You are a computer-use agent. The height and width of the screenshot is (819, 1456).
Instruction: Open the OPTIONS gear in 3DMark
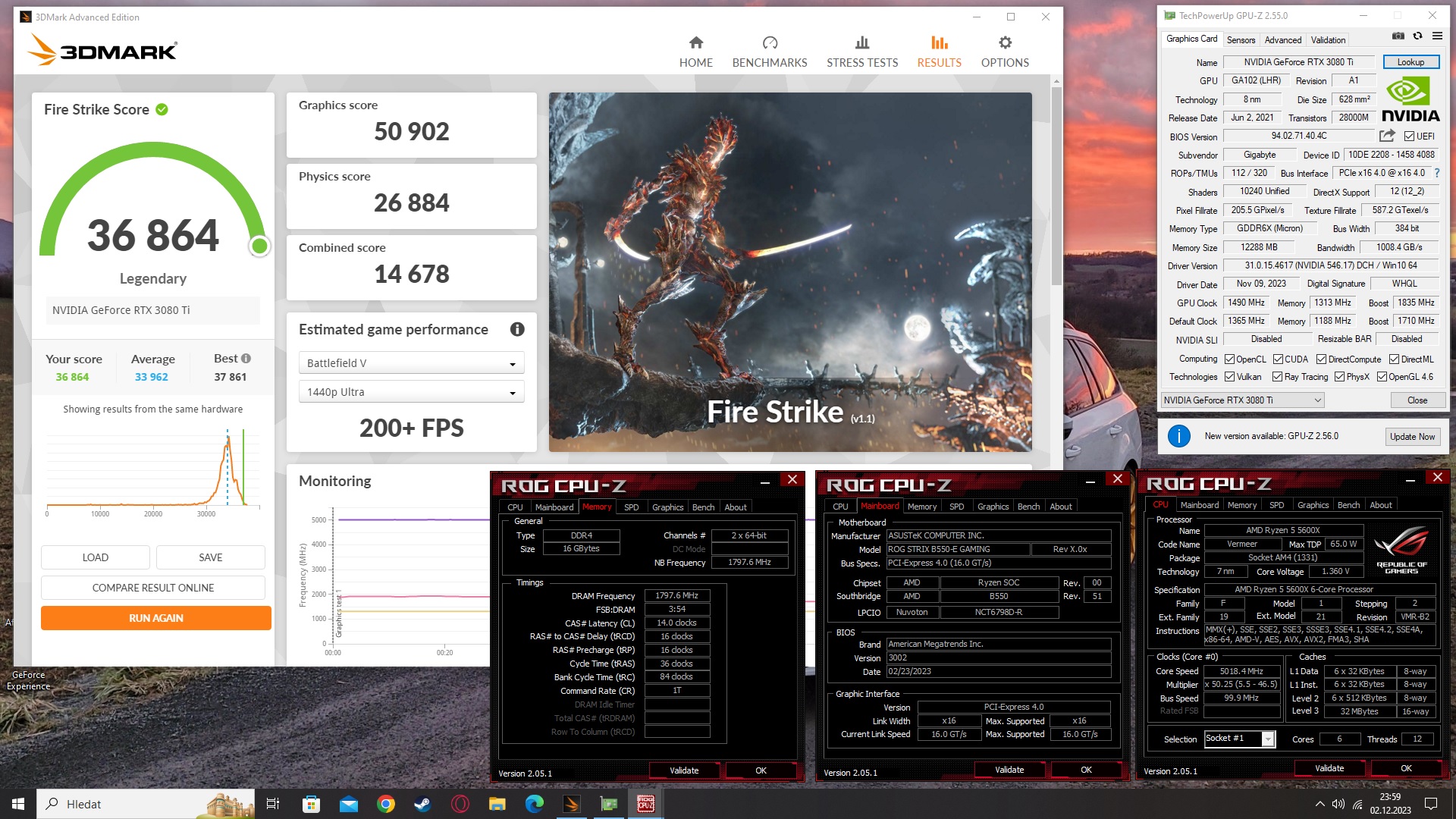1005,42
